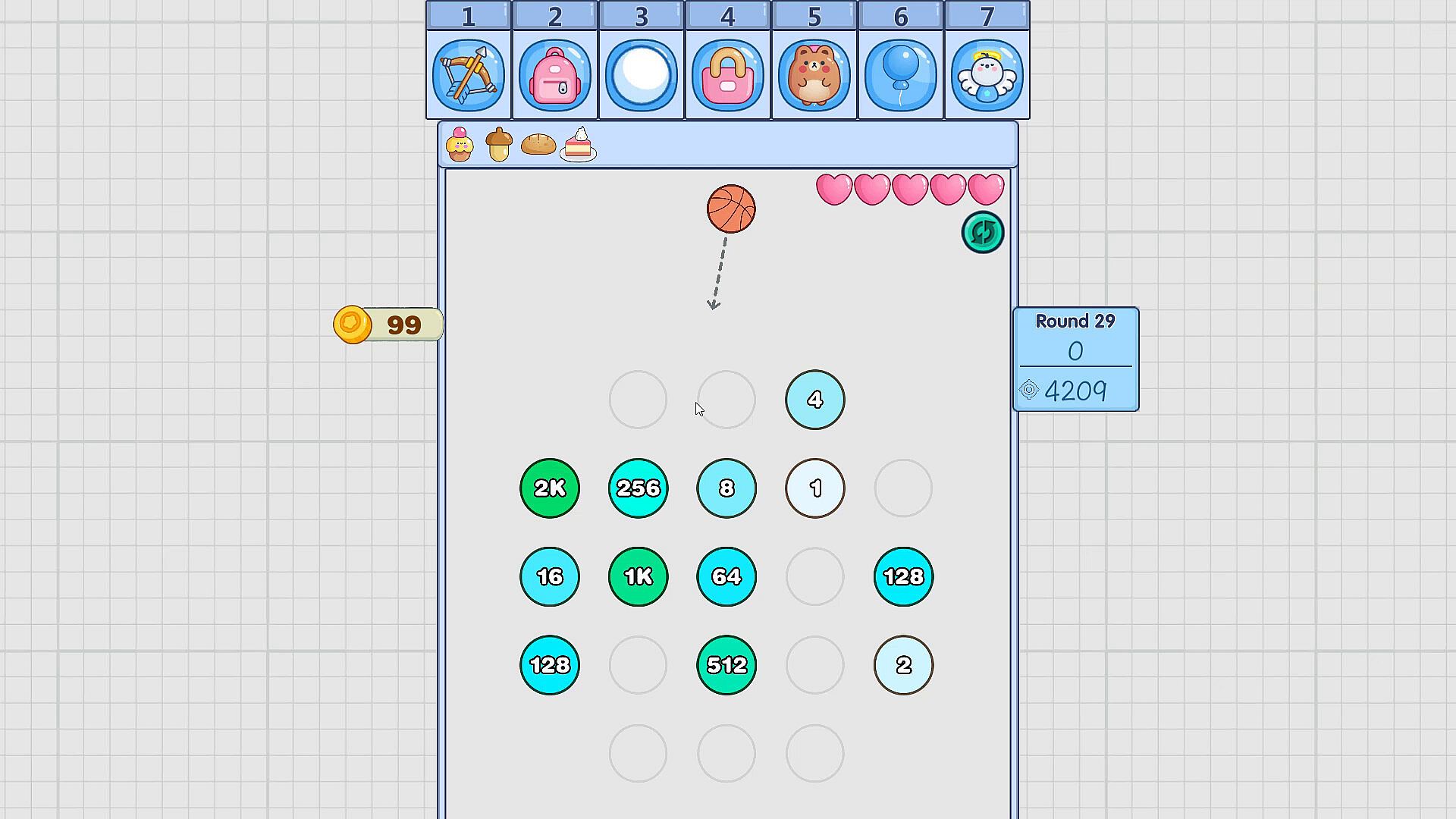Click the first pink heart
This screenshot has width=1456, height=819.
(834, 189)
